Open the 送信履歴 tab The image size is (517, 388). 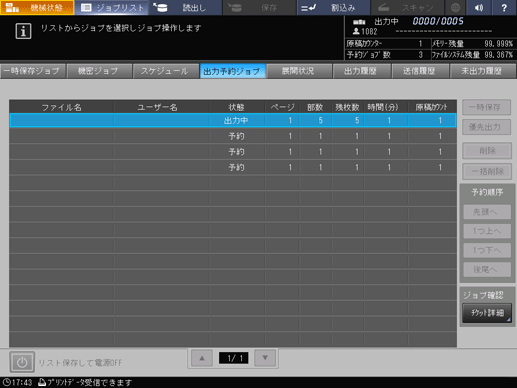[420, 71]
